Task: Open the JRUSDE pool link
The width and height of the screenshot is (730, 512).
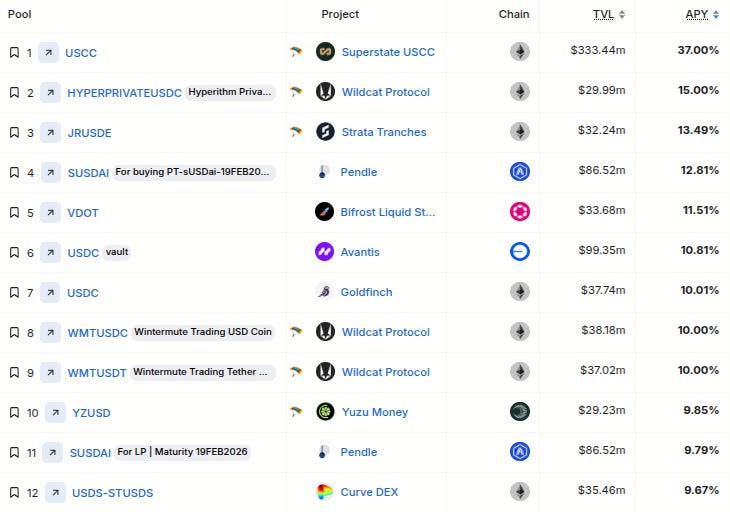Action: [89, 133]
